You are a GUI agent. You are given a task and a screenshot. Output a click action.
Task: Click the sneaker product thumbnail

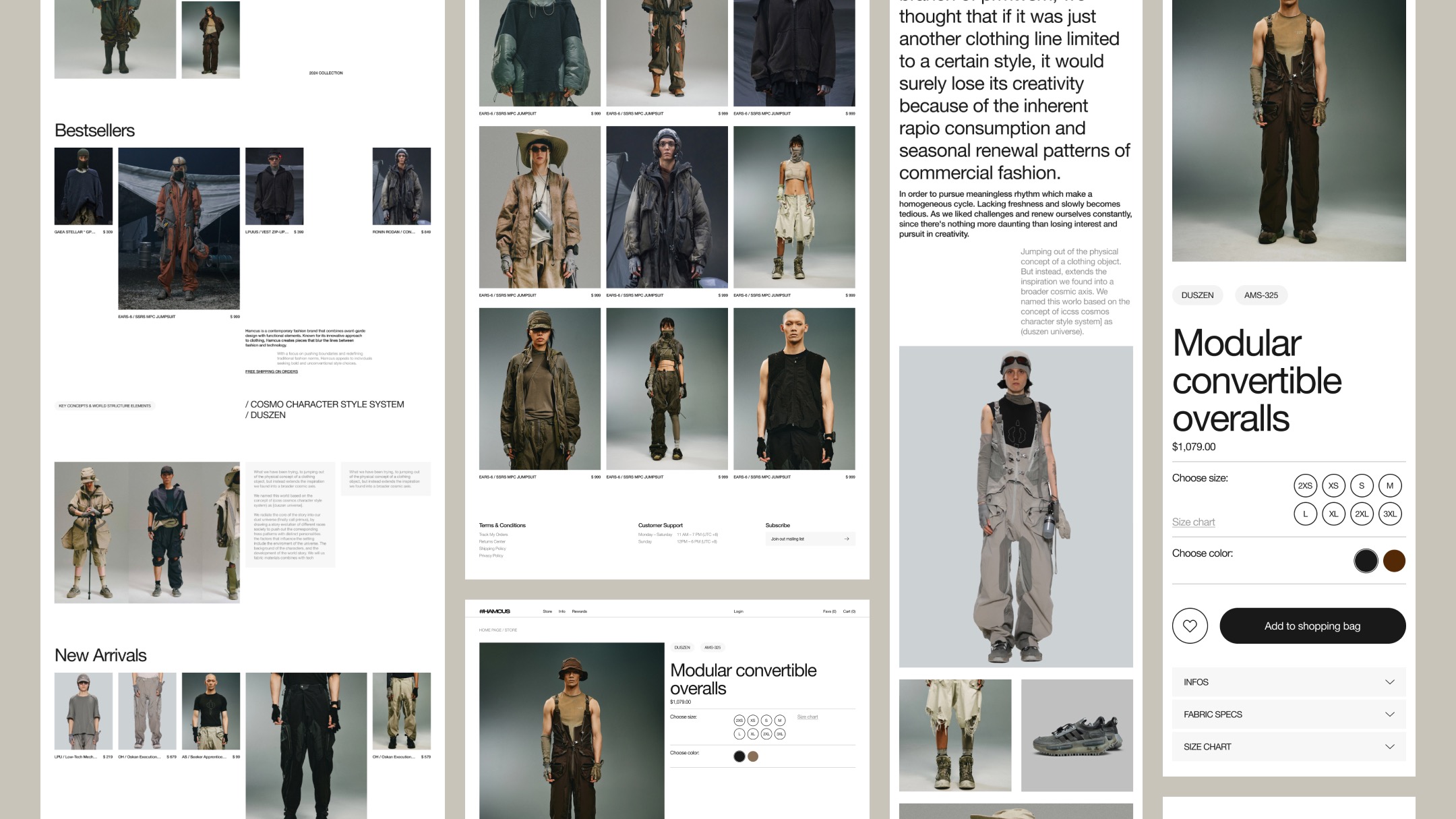tap(1076, 735)
